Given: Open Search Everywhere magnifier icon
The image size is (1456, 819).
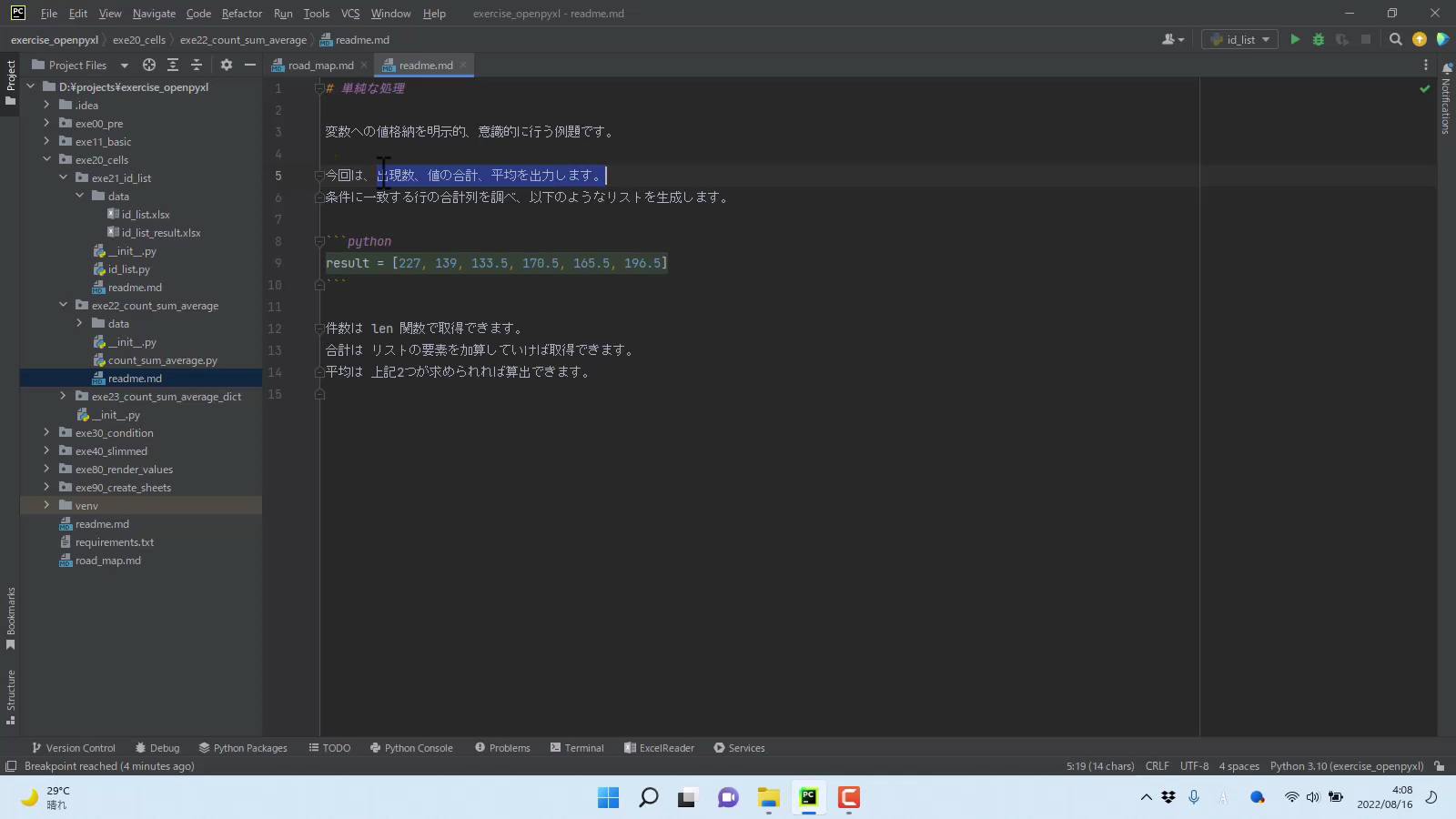Looking at the screenshot, I should [1395, 39].
